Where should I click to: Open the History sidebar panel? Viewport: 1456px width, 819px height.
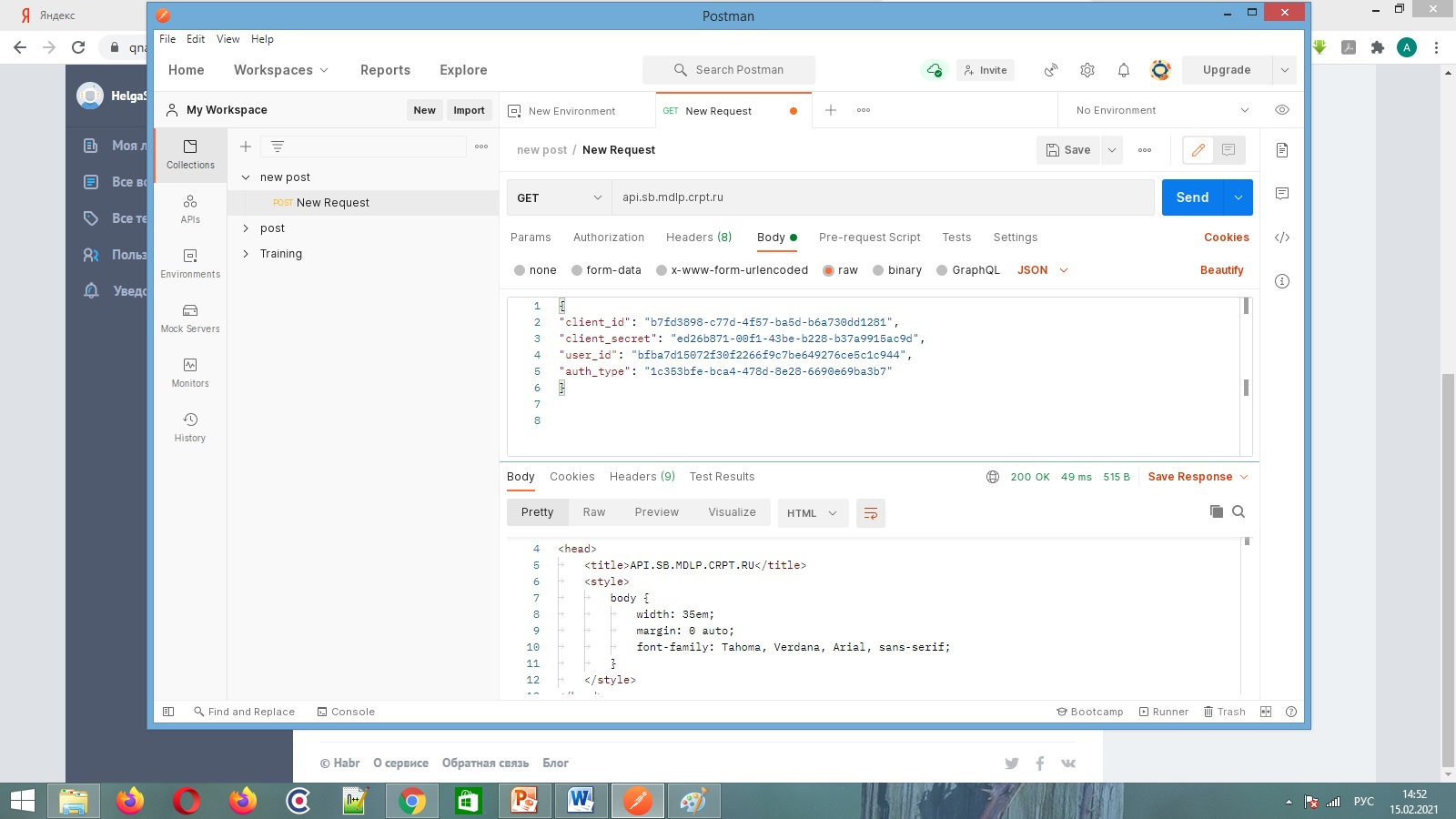[x=190, y=427]
